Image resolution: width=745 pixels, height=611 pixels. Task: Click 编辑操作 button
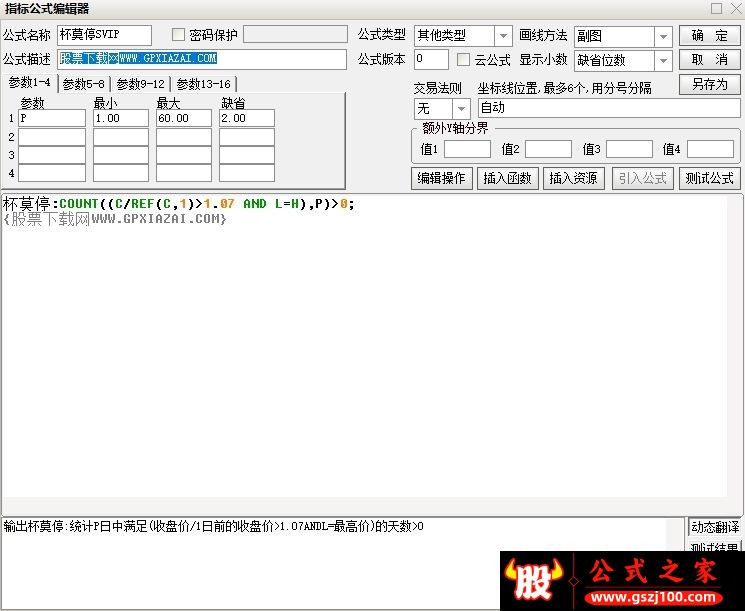(441, 179)
